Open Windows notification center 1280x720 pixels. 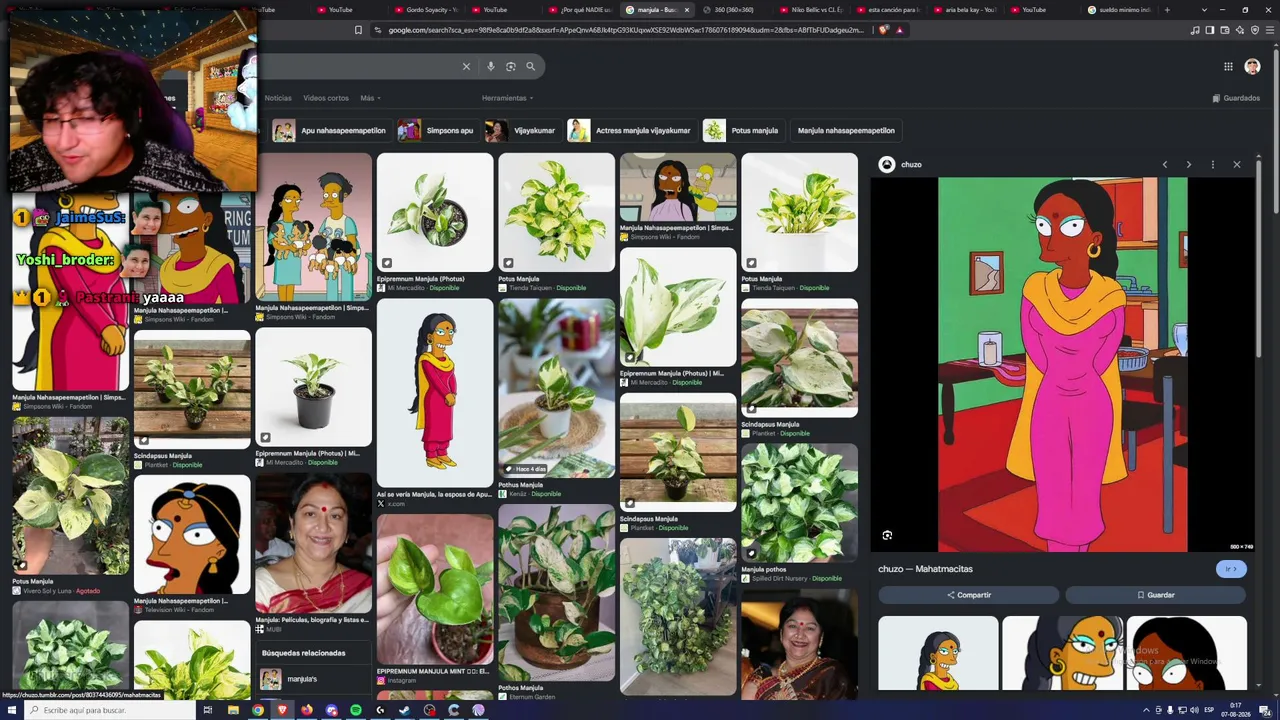pos(1264,710)
